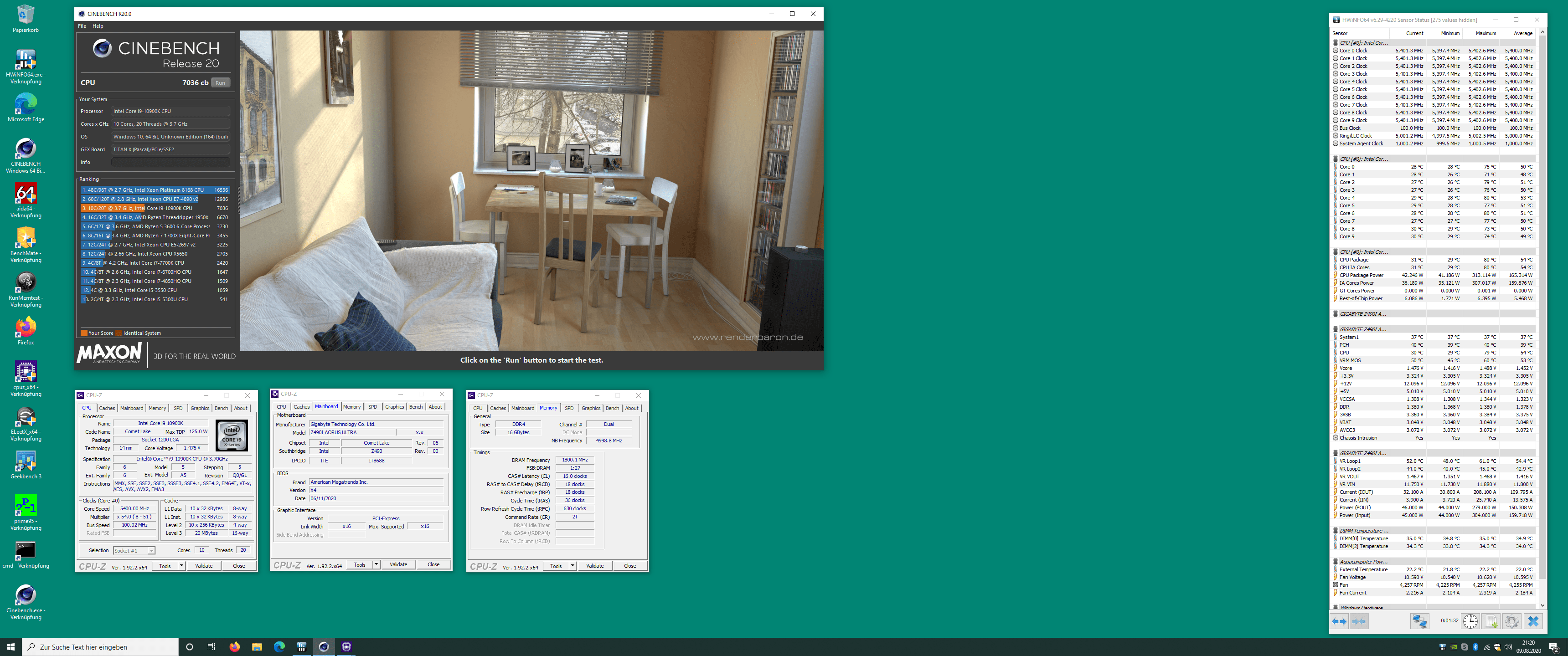
Task: Select Ring/LLC Clock row in HWiNFO
Action: click(x=1434, y=136)
